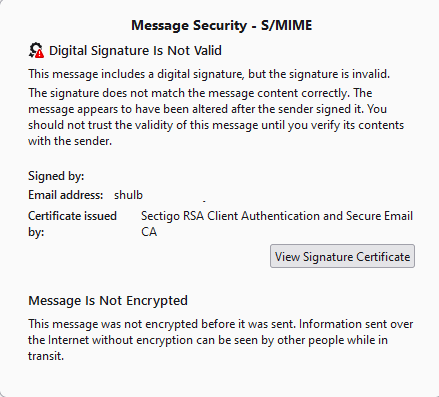
Task: Click the sentence stating the signature is invalid
Action: tap(209, 74)
